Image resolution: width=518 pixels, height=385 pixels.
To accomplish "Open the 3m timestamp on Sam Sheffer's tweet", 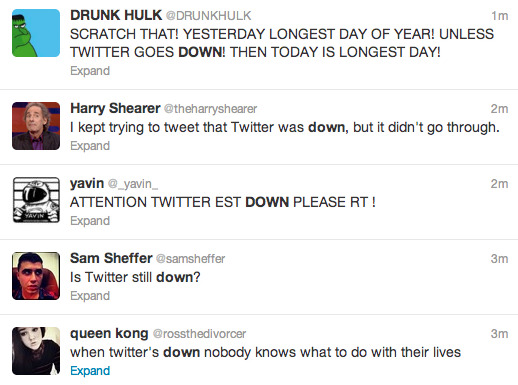I will click(x=499, y=259).
